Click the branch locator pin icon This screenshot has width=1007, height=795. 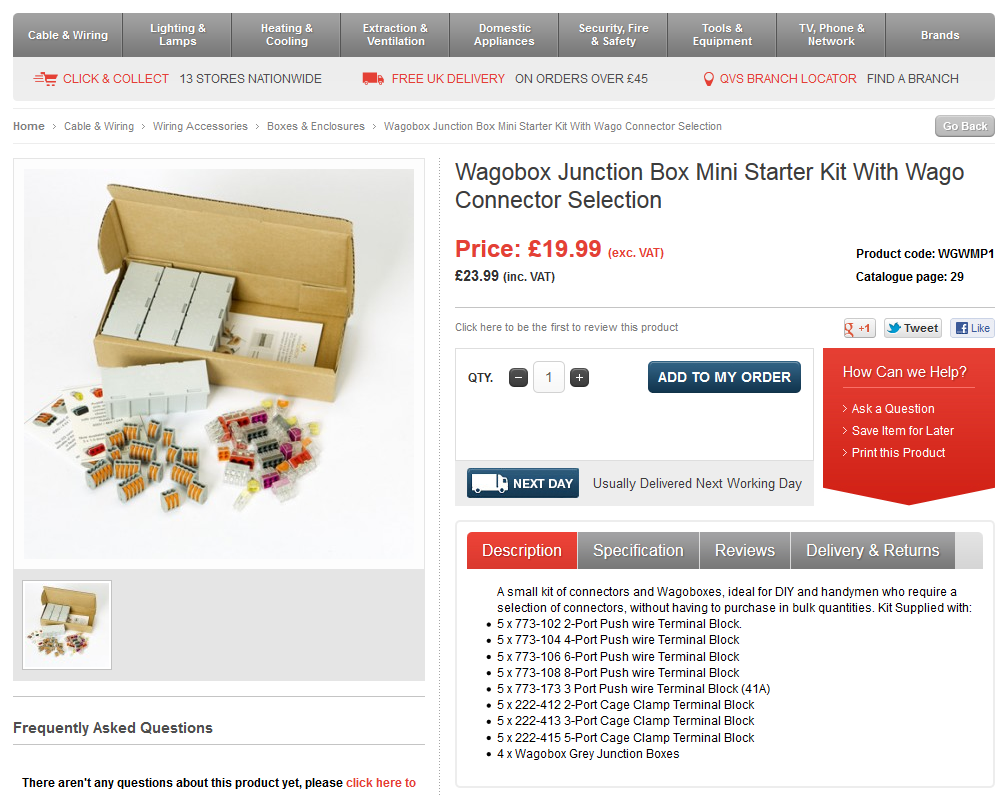tap(708, 79)
